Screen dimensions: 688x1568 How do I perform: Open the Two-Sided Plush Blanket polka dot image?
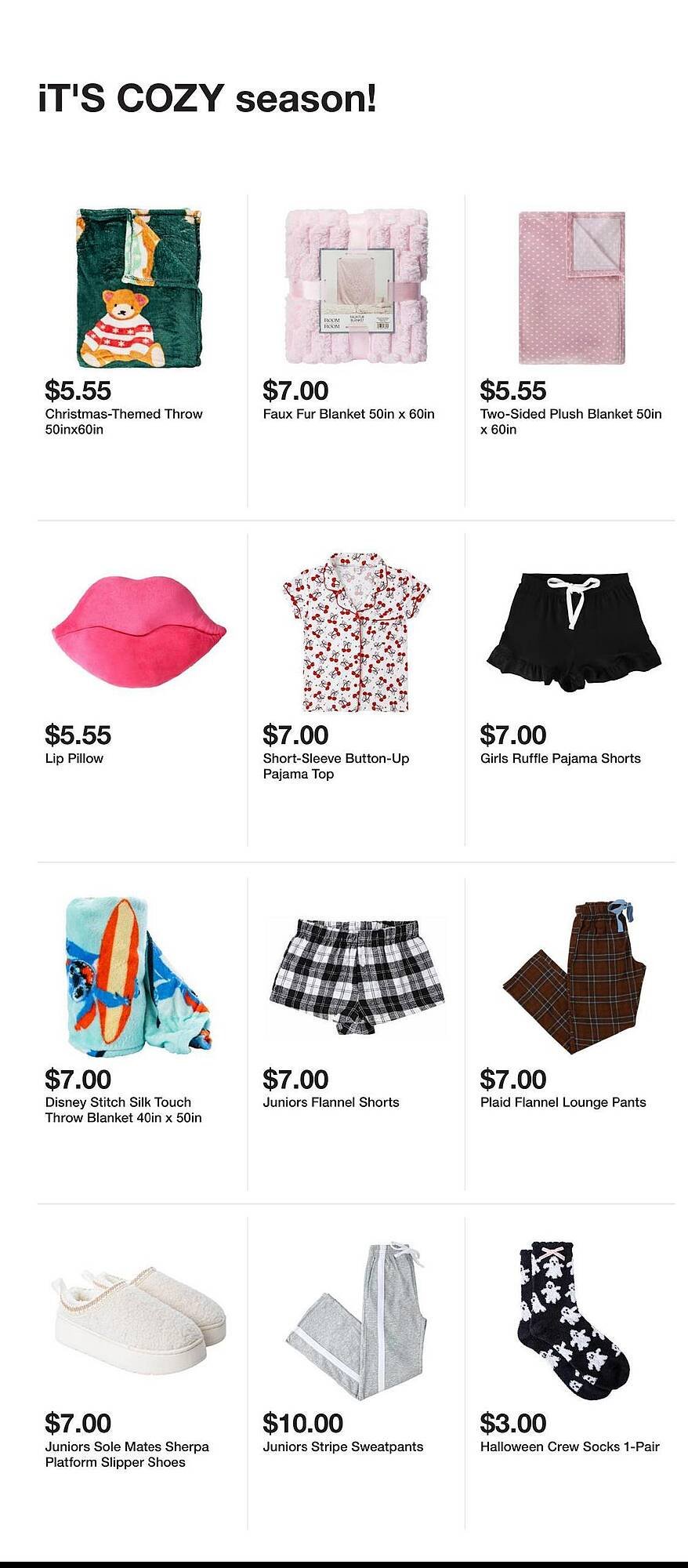pyautogui.click(x=572, y=288)
